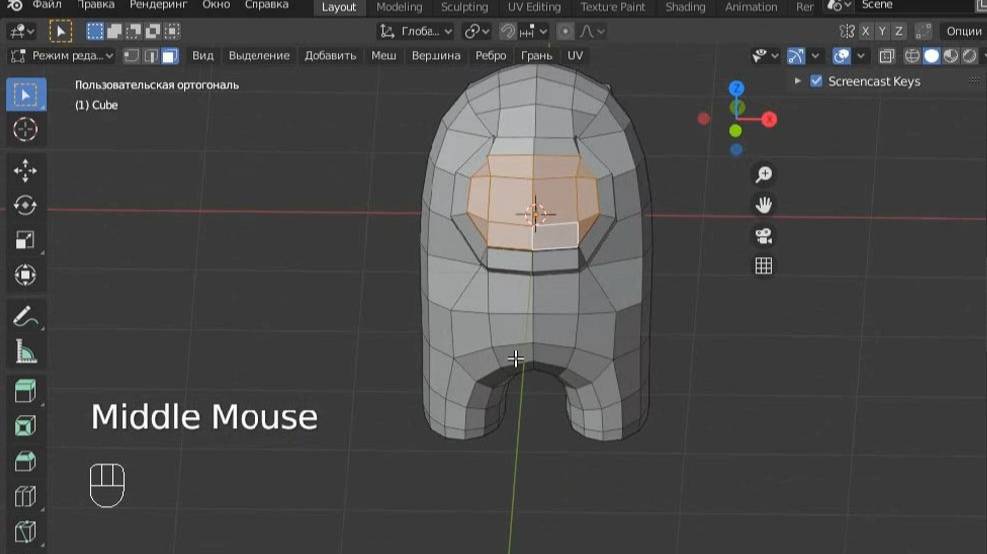Viewport: 987px width, 554px height.
Task: Click the tweak arrow select icon
Action: pos(60,31)
